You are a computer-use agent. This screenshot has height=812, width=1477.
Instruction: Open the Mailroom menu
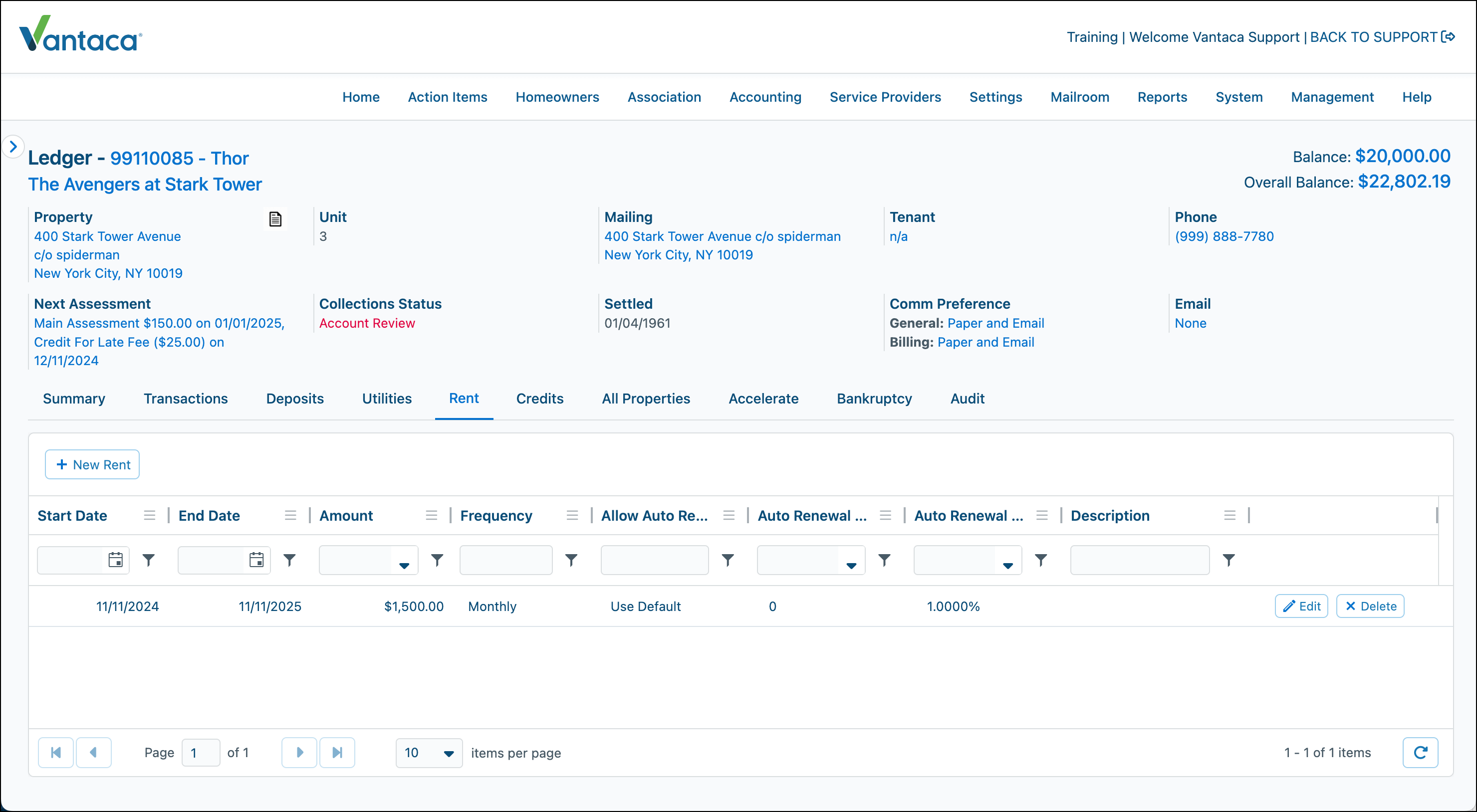pyautogui.click(x=1080, y=97)
